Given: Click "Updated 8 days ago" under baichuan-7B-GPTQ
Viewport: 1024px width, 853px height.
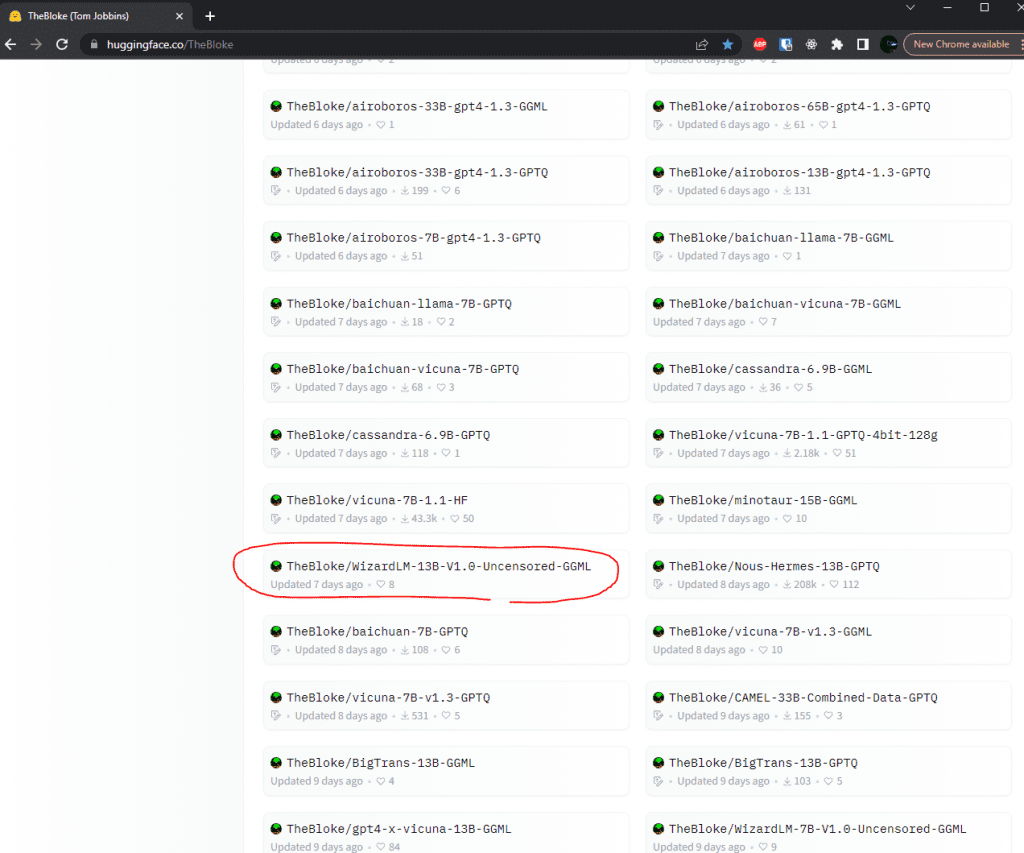Looking at the screenshot, I should pos(341,650).
